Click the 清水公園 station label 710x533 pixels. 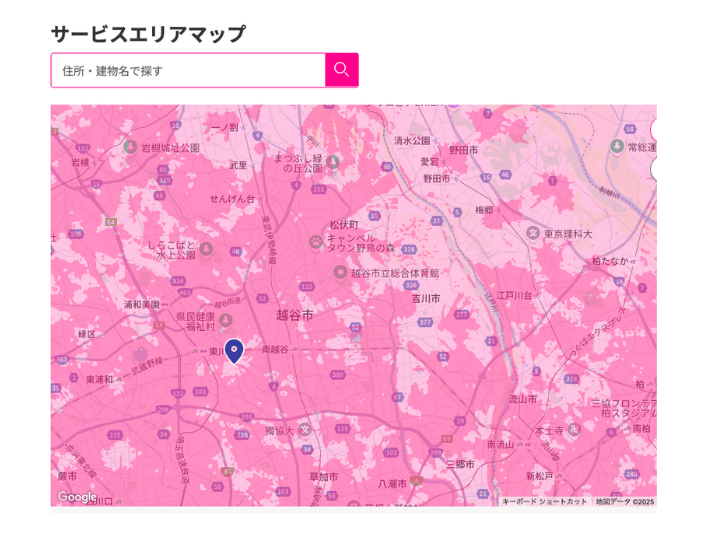(412, 140)
